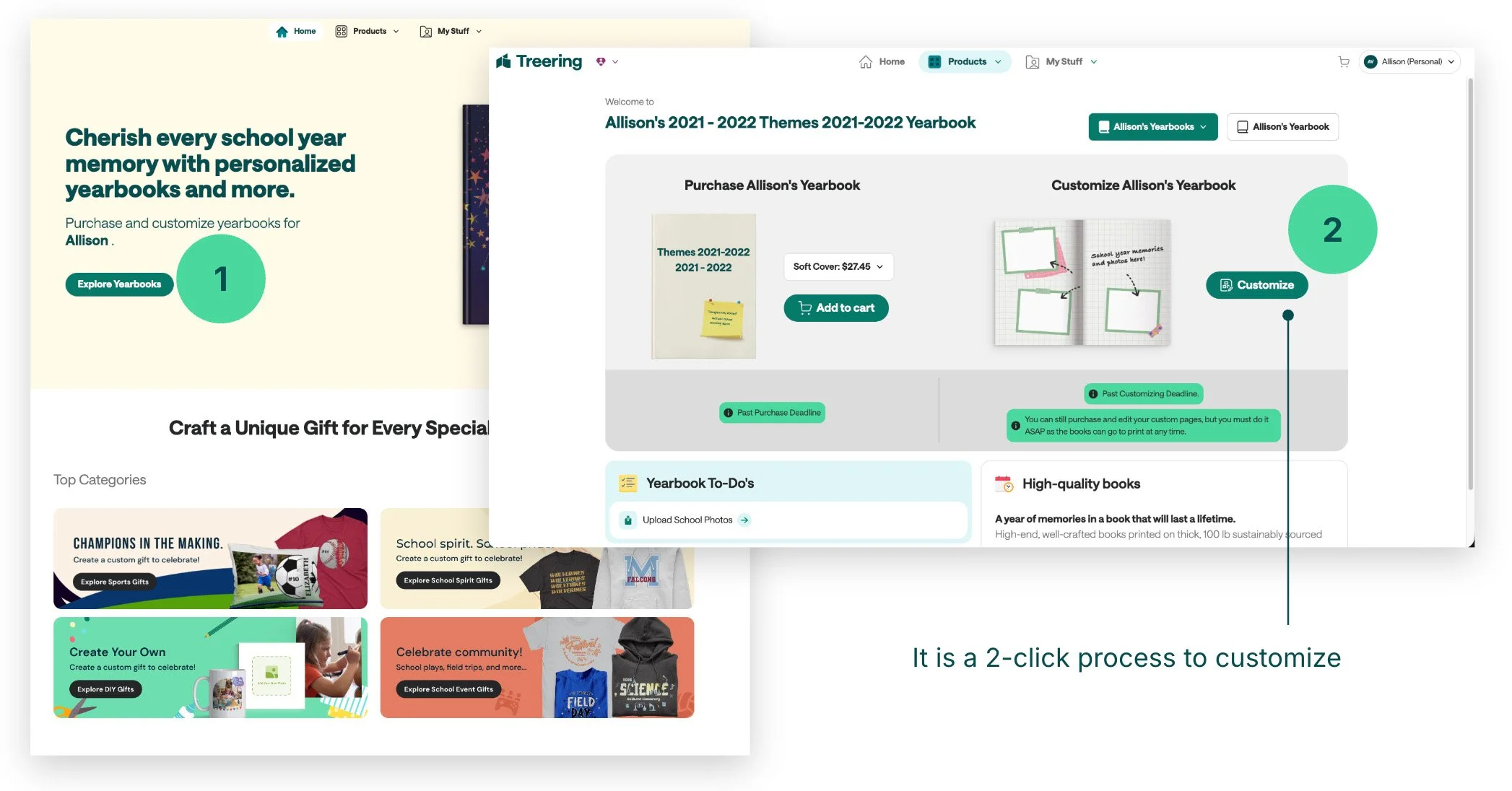Click the Themes 2021-2022 yearbook cover thumbnail
Screen dimensions: 1512x791
click(x=704, y=286)
